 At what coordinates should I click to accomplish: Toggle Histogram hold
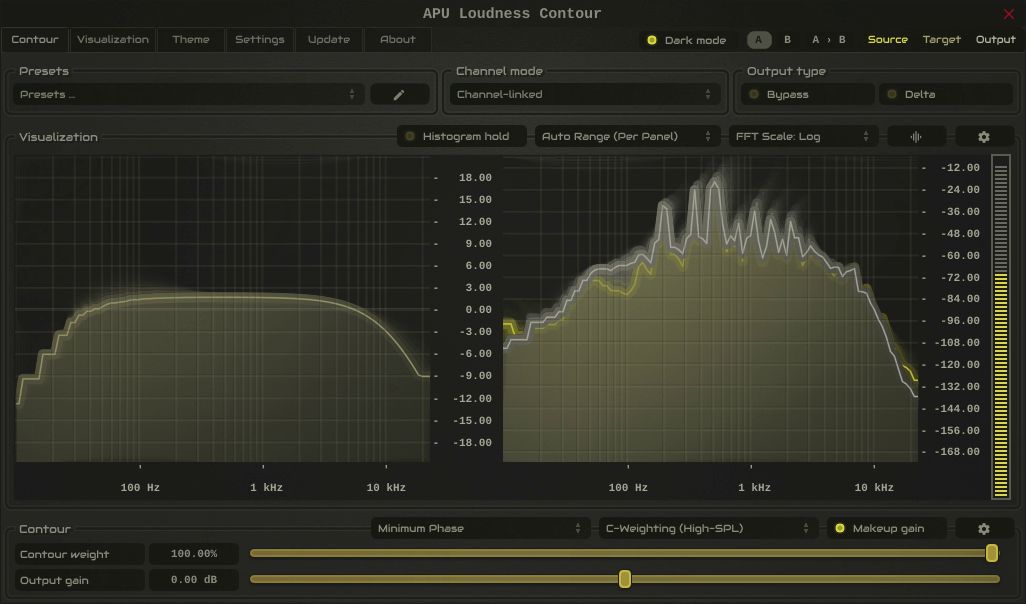pyautogui.click(x=461, y=136)
